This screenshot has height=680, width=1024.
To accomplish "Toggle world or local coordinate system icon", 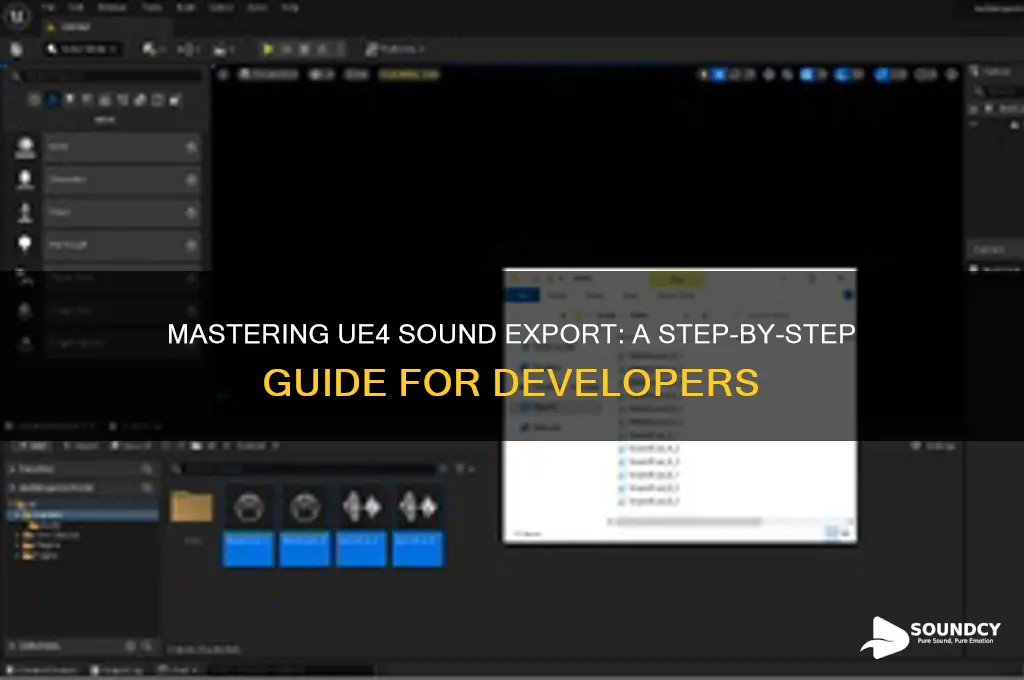I will (x=769, y=74).
